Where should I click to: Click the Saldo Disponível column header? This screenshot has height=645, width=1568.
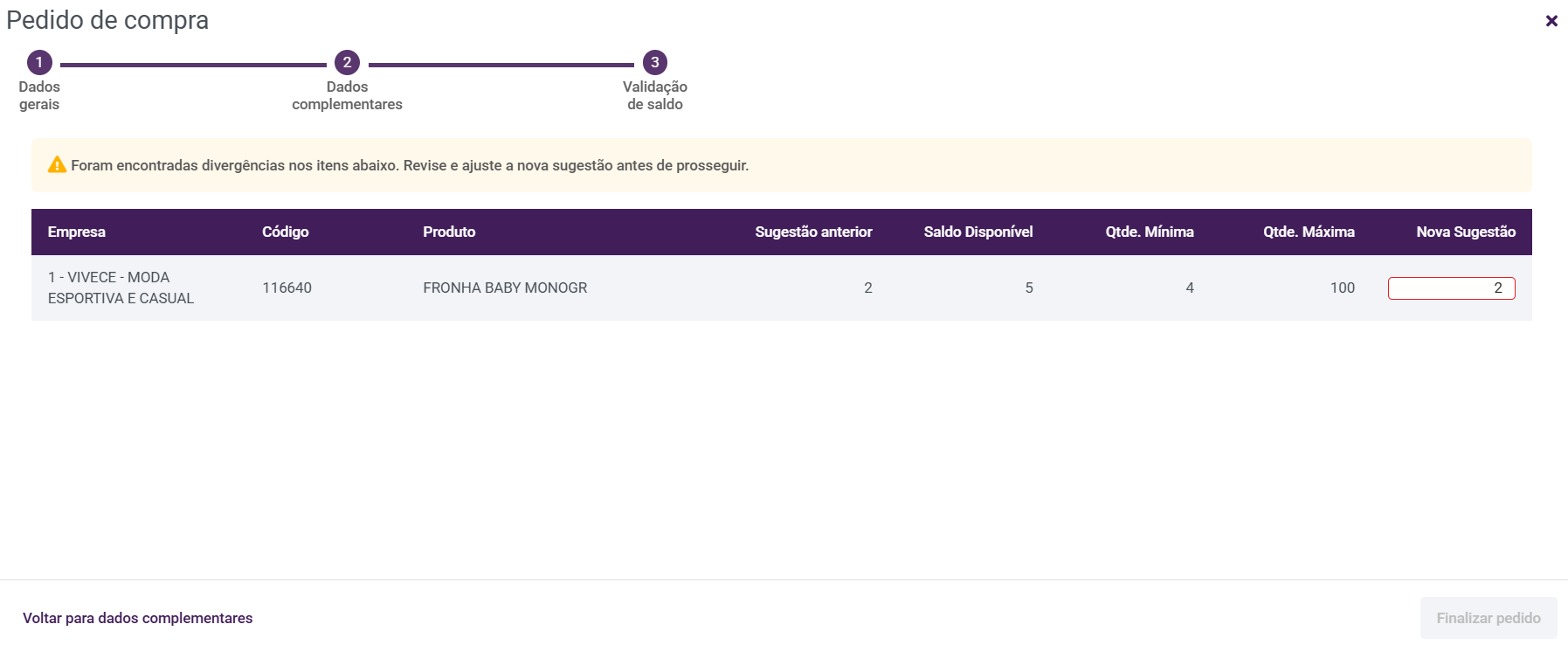(x=977, y=232)
